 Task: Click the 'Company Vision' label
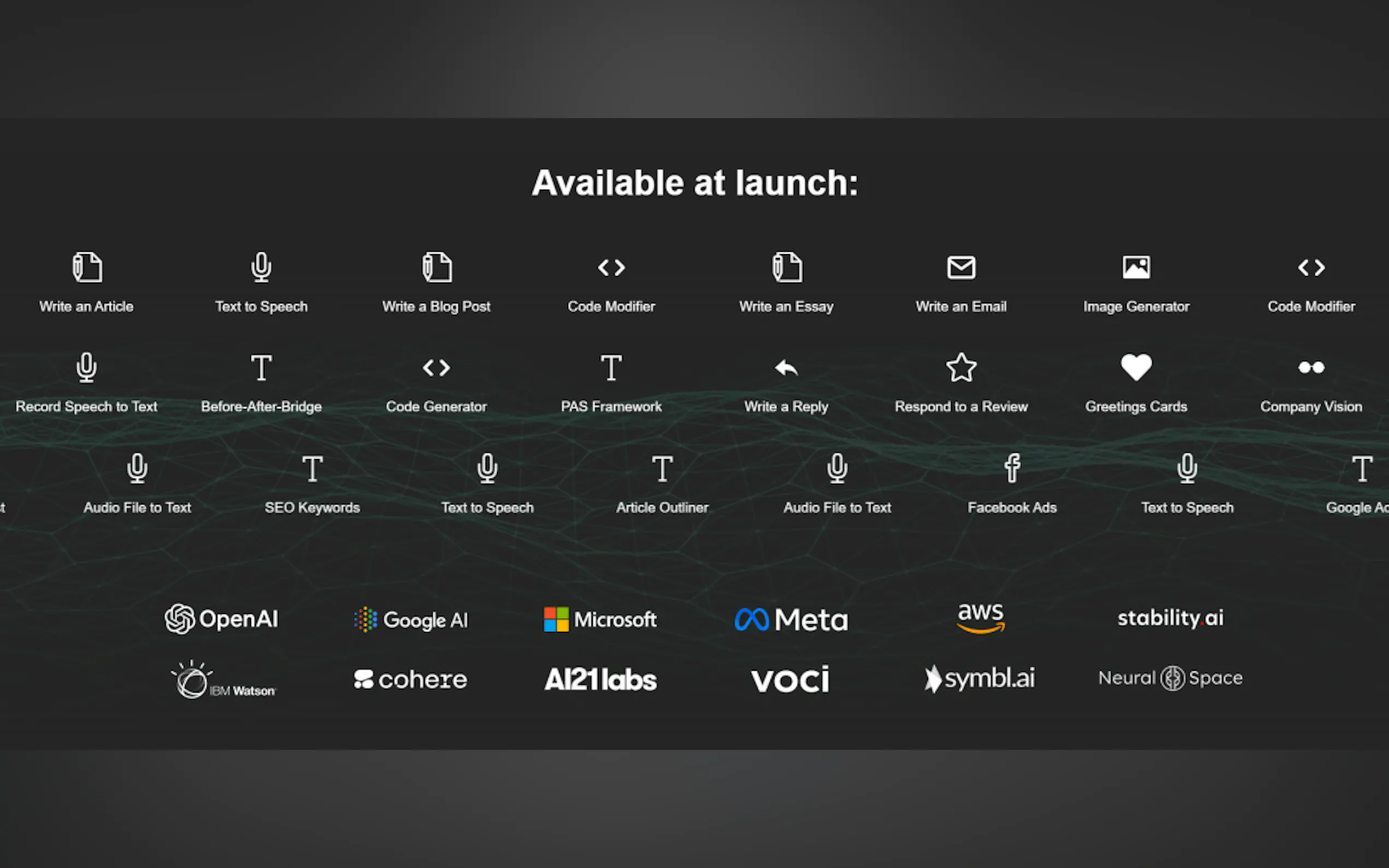[x=1311, y=407]
